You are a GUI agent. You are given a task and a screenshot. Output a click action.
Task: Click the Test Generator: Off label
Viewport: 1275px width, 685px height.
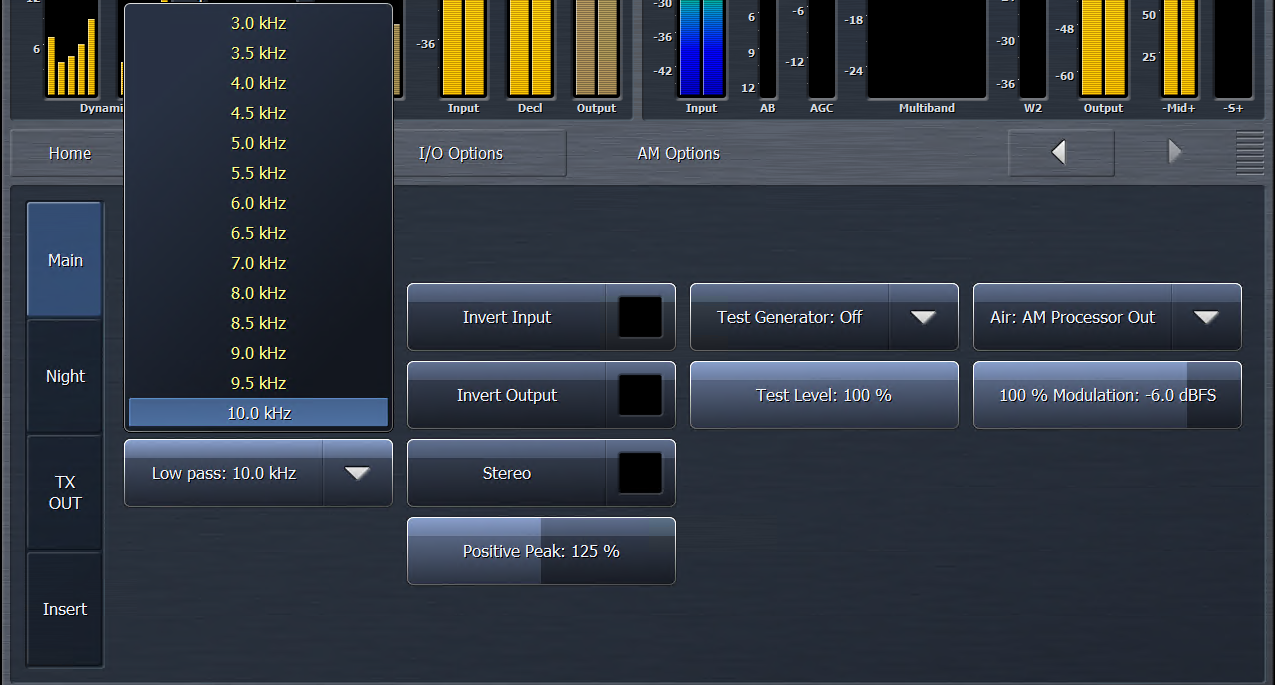pyautogui.click(x=789, y=317)
